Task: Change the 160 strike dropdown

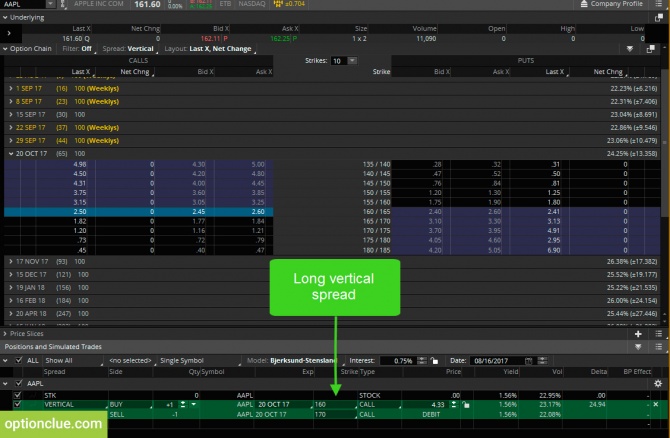Action: [335, 404]
